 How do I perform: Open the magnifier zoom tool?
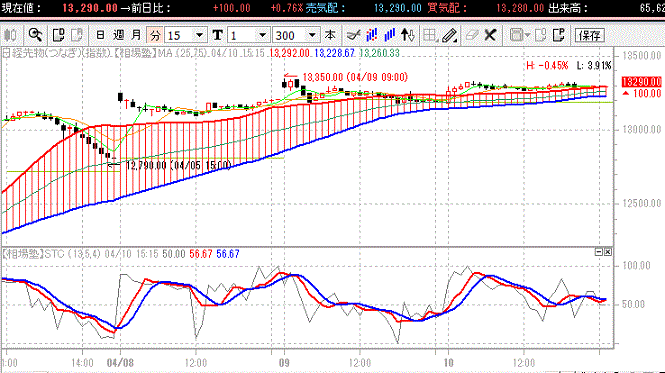coord(35,35)
